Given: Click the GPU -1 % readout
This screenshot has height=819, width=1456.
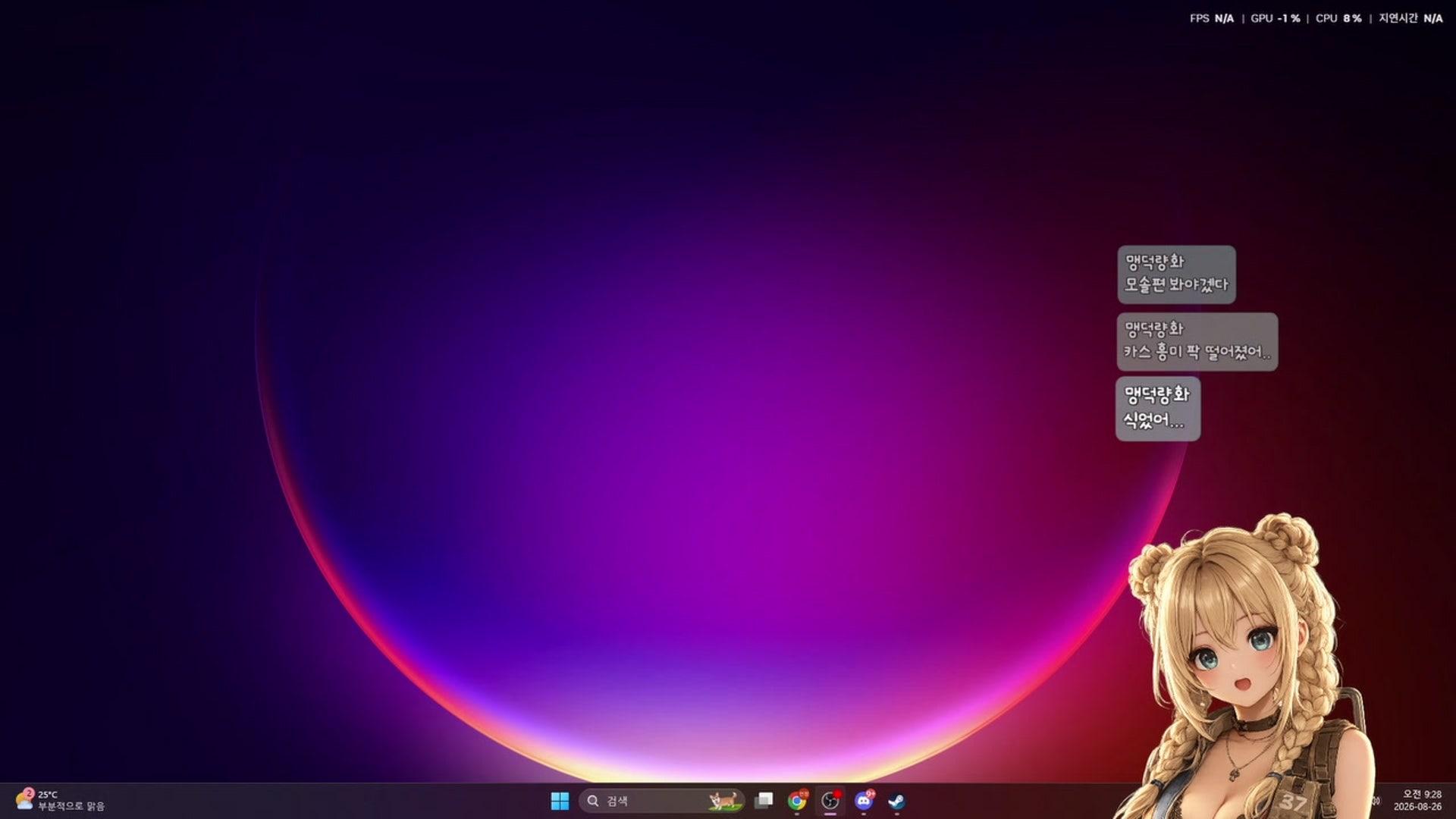Looking at the screenshot, I should coord(1275,18).
